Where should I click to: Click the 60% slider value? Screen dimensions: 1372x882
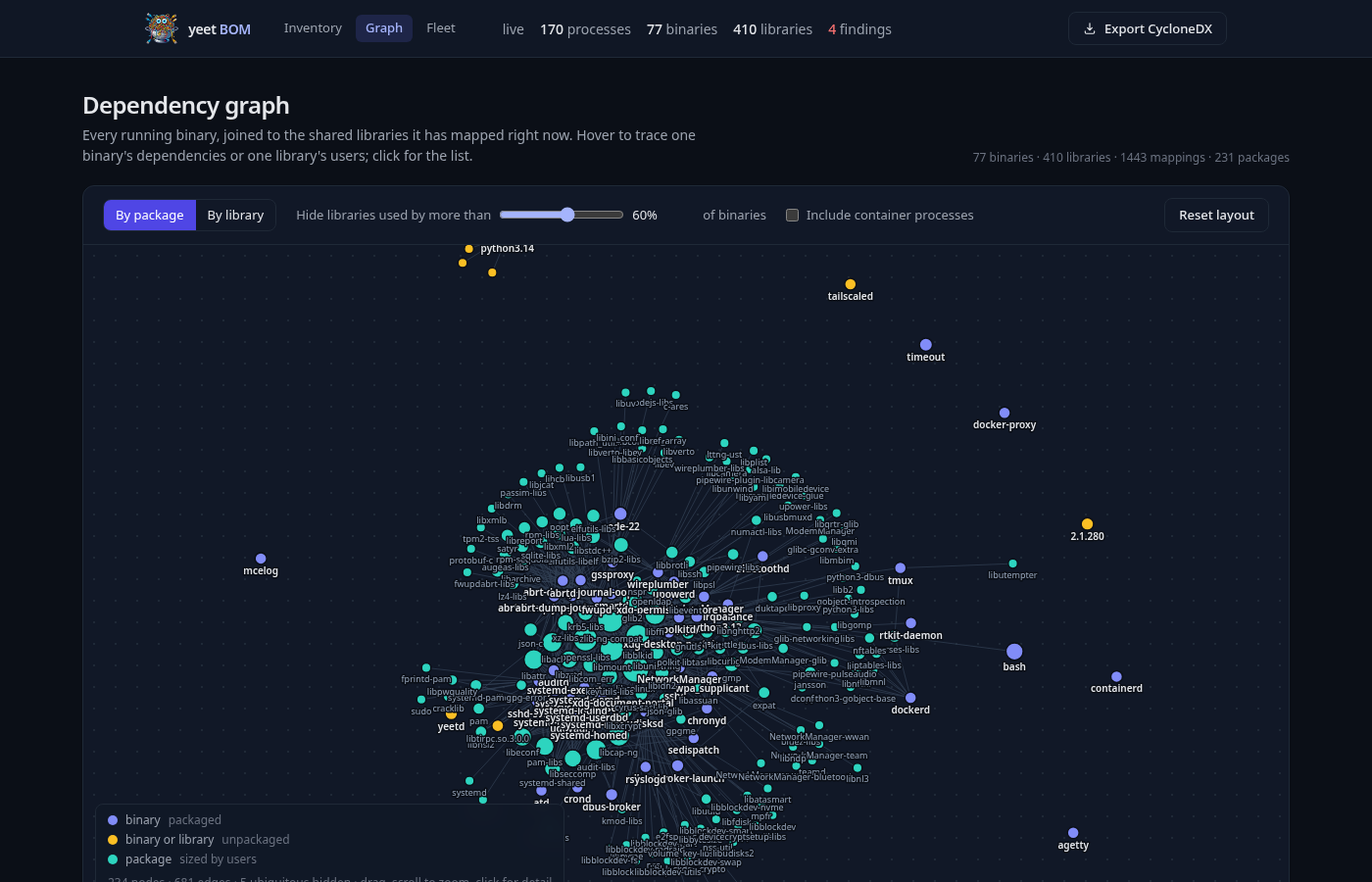point(645,215)
